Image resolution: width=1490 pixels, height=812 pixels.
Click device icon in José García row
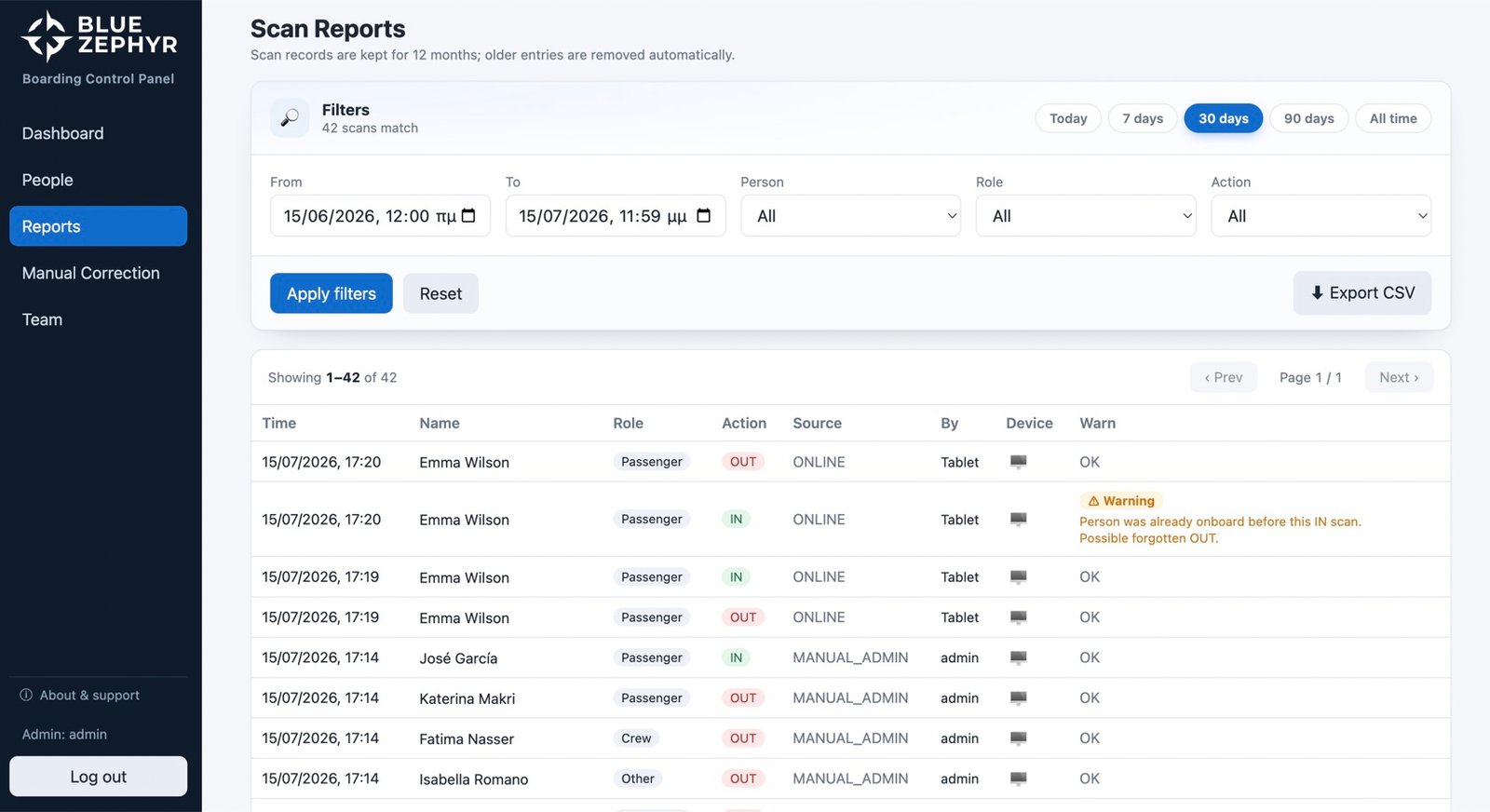click(x=1019, y=657)
